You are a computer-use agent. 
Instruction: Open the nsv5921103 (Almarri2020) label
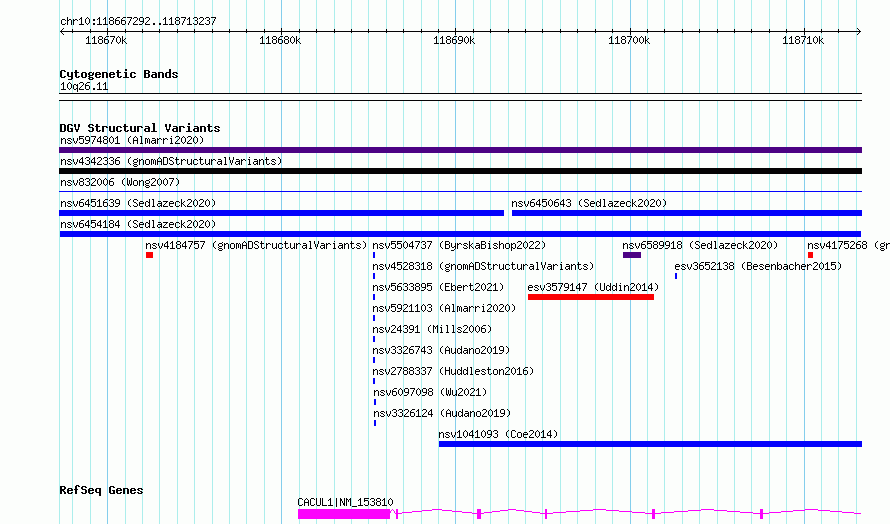[x=444, y=308]
